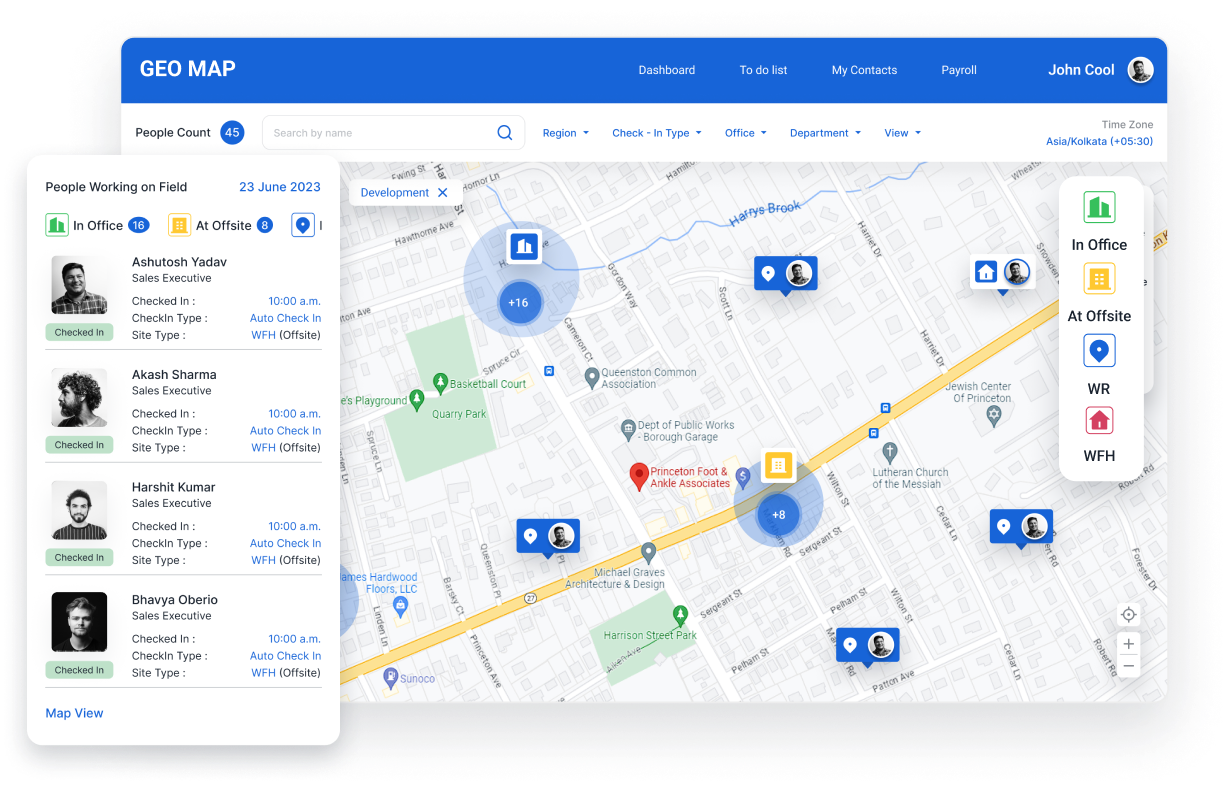Click At Offsite icon in side panel
Screen dimensions: 1232x793
[x=179, y=225]
